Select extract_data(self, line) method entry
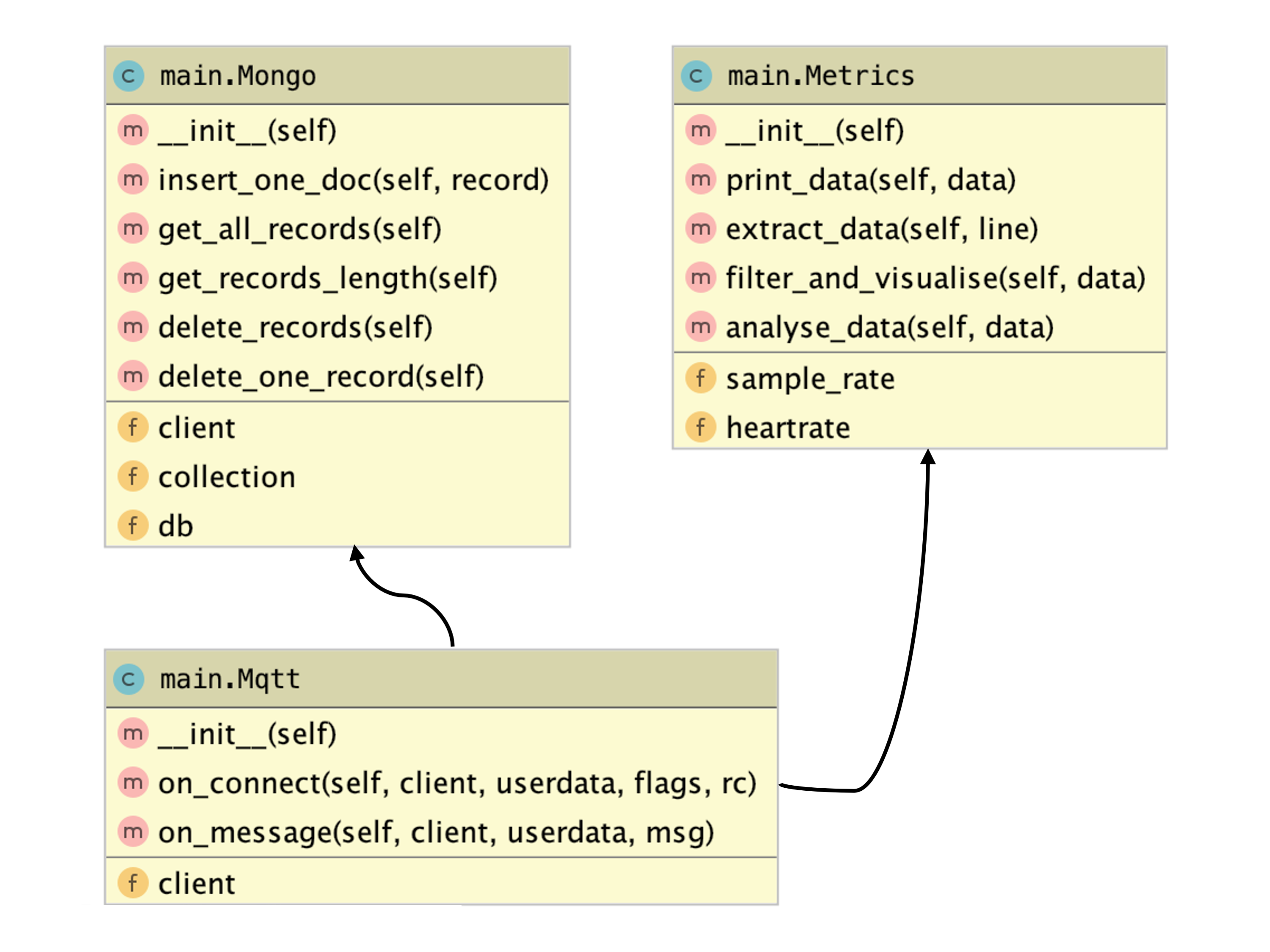The image size is (1270, 952). [x=881, y=229]
